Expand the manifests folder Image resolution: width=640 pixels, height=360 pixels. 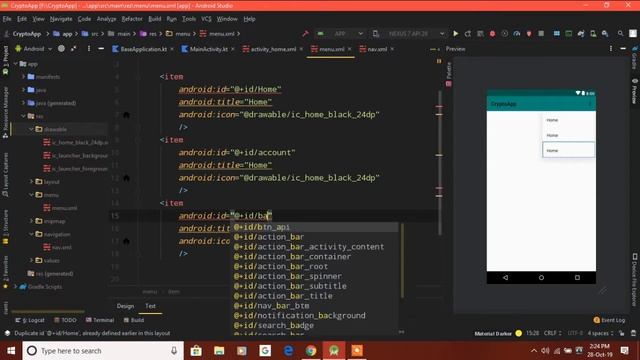[x=23, y=77]
